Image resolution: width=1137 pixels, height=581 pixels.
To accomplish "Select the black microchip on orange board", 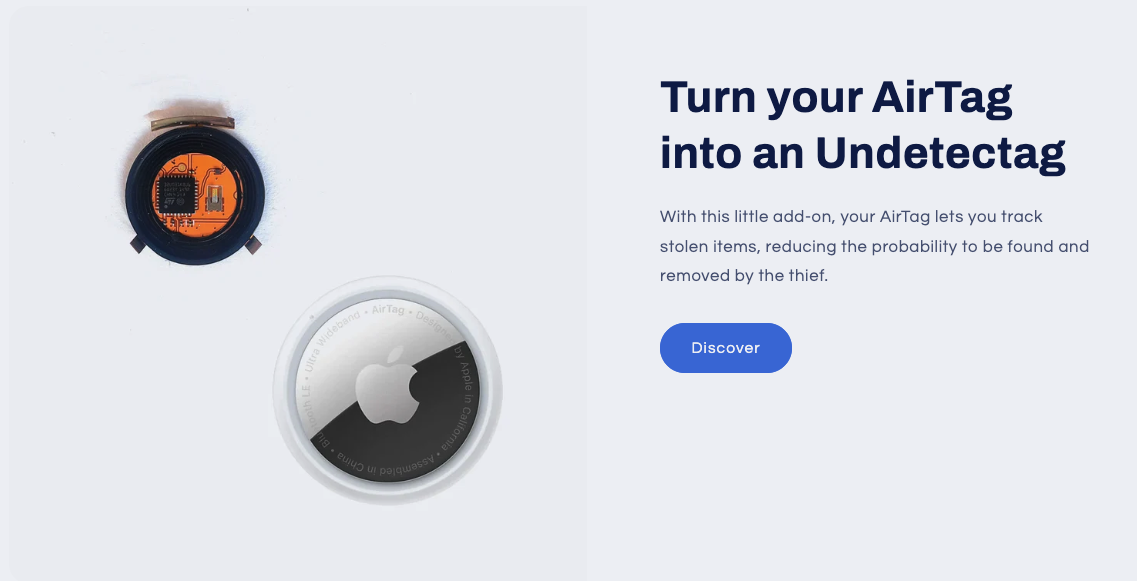I will (x=176, y=193).
